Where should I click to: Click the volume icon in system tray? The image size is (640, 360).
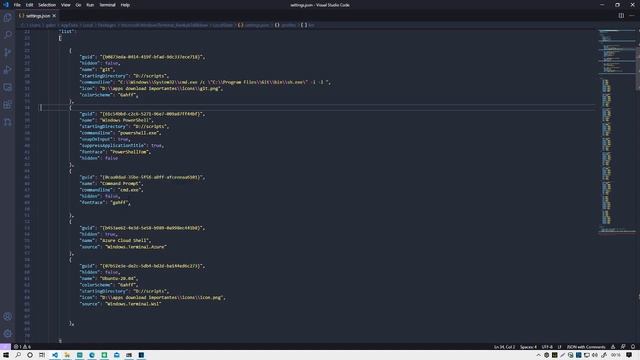595,355
